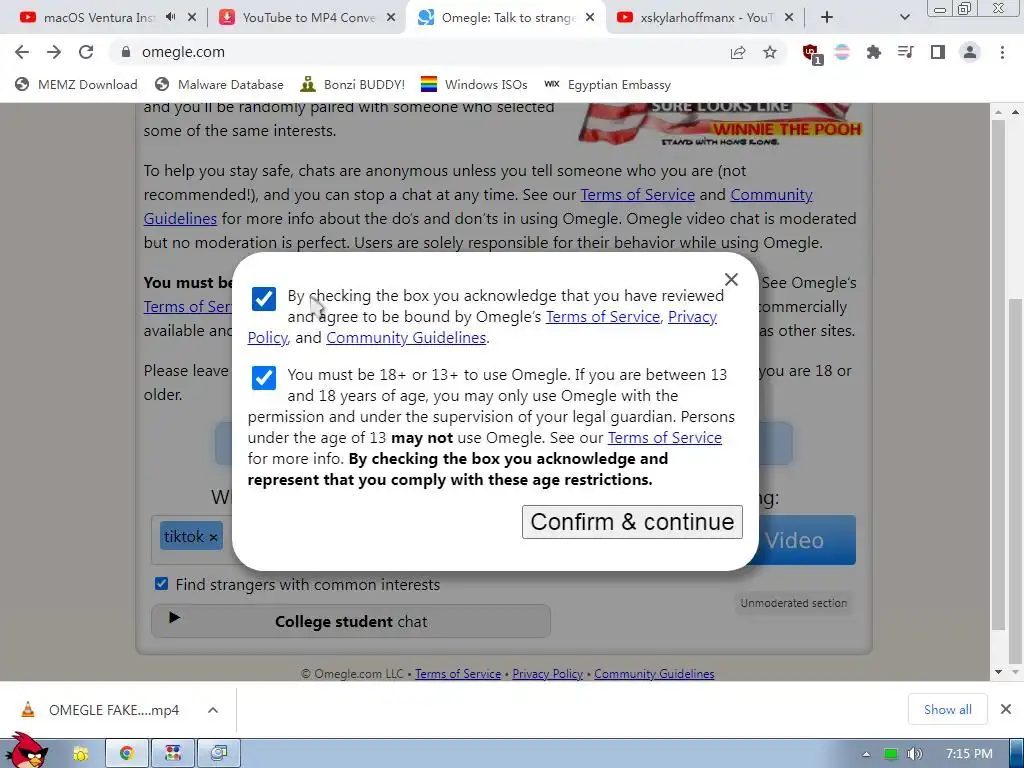Open the Chrome three-dot menu
Image resolution: width=1024 pixels, height=768 pixels.
(x=1002, y=52)
